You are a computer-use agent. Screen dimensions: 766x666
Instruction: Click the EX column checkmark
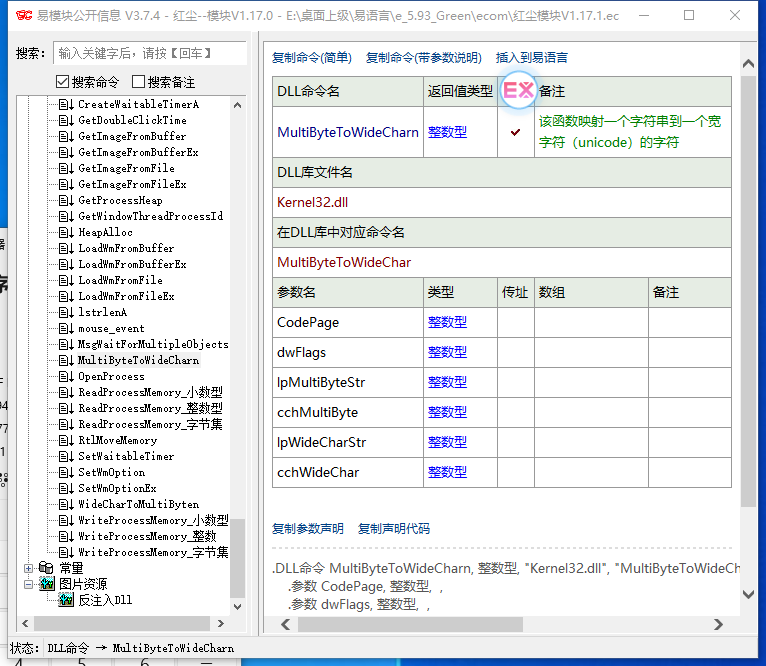coord(515,132)
